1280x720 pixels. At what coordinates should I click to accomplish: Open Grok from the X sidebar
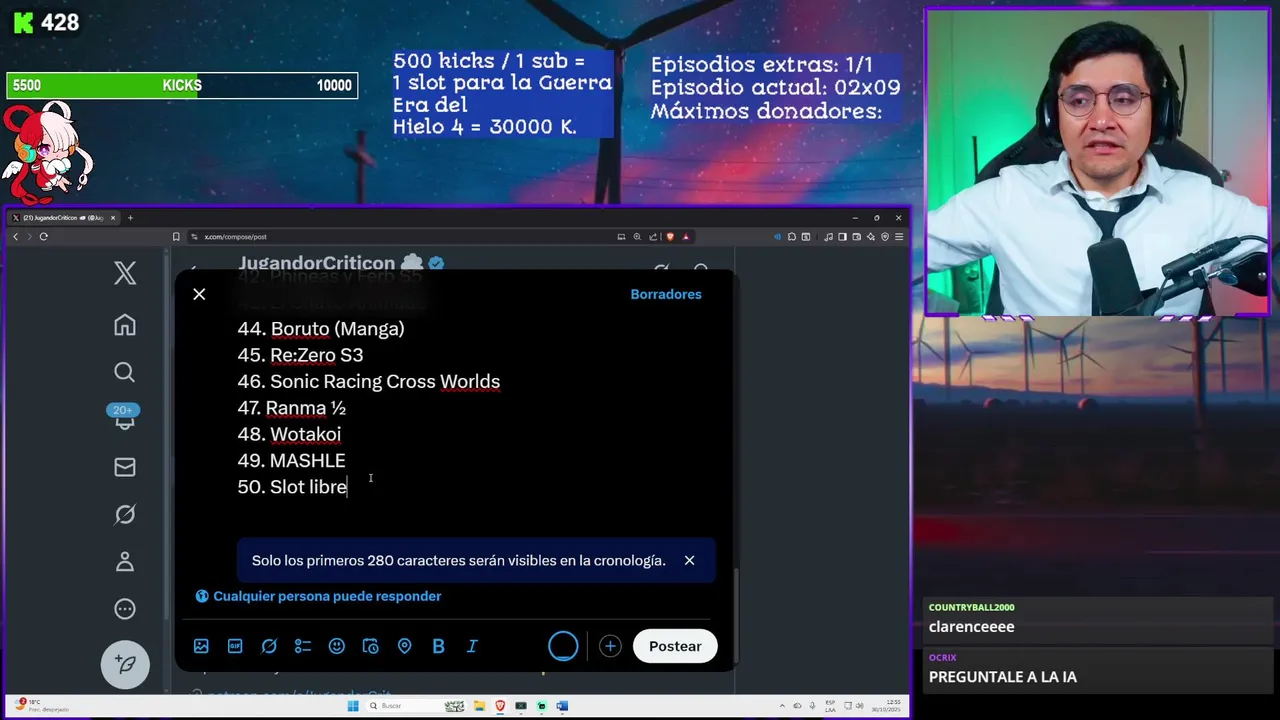click(x=125, y=514)
